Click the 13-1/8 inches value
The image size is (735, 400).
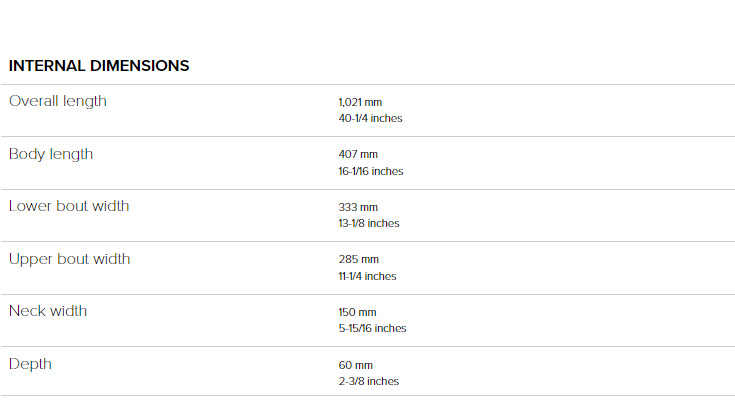369,223
